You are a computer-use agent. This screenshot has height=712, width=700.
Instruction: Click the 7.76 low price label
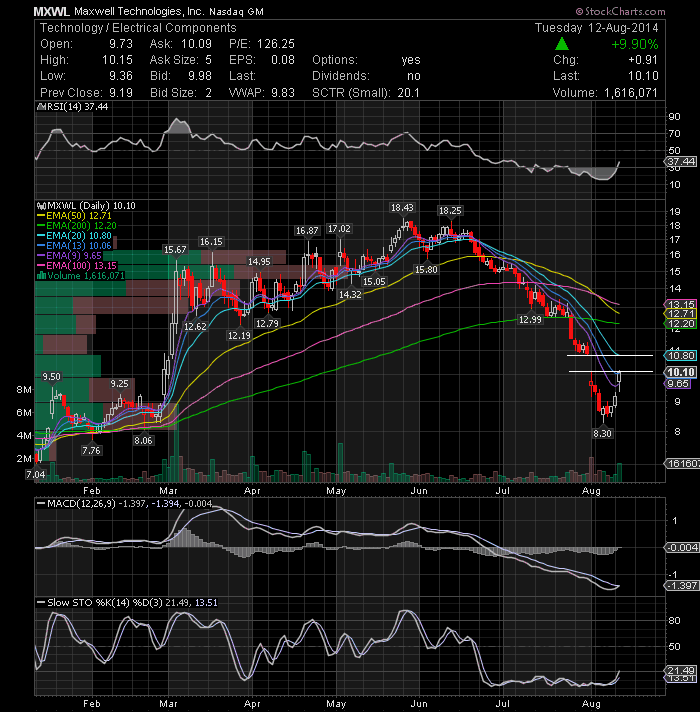[x=91, y=450]
